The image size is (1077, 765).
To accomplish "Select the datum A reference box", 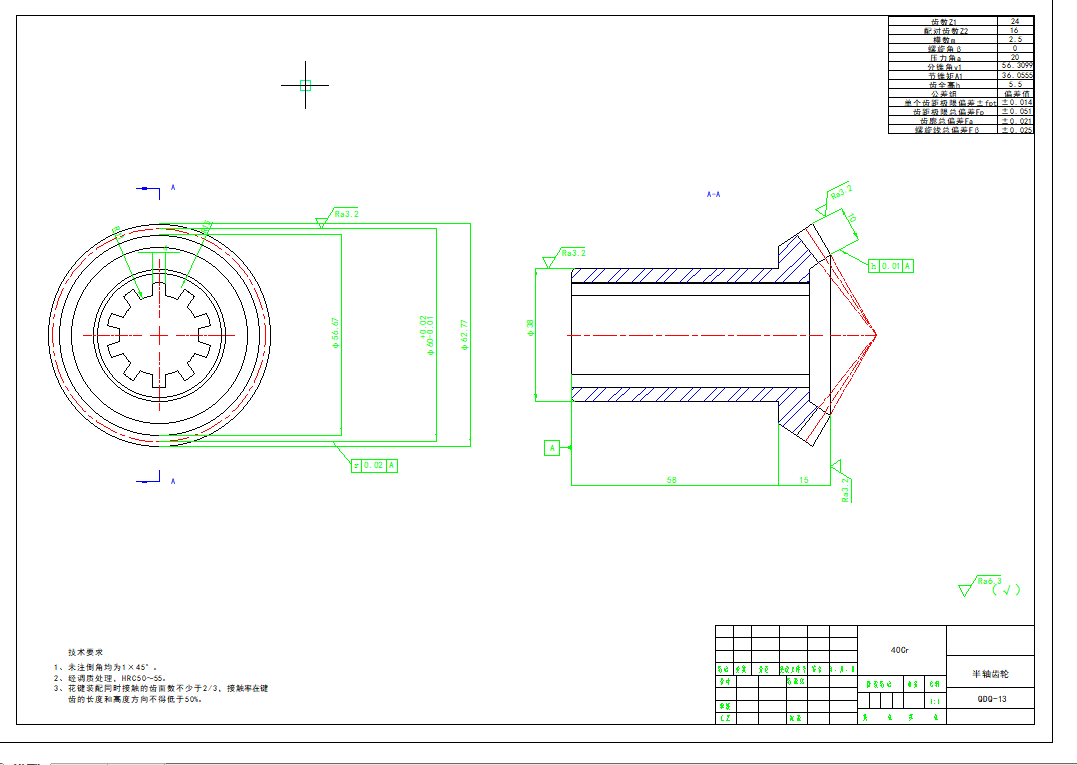I will pyautogui.click(x=552, y=448).
